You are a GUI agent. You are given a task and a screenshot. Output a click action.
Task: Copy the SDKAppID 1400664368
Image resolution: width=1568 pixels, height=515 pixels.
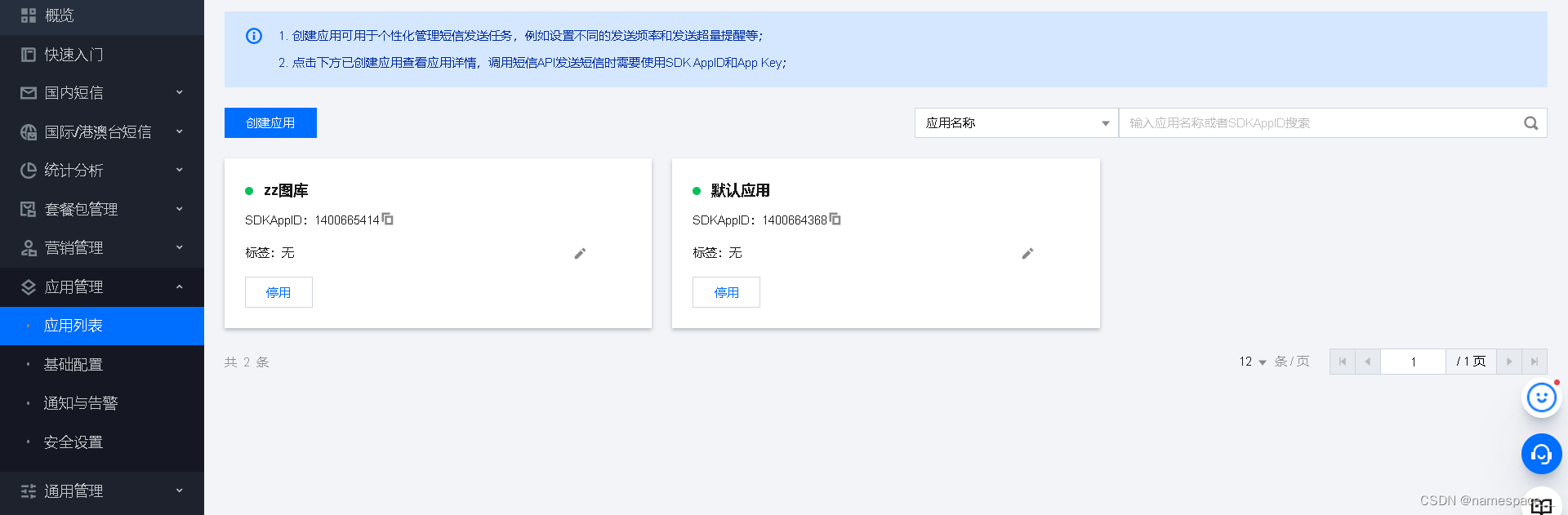pyautogui.click(x=835, y=220)
